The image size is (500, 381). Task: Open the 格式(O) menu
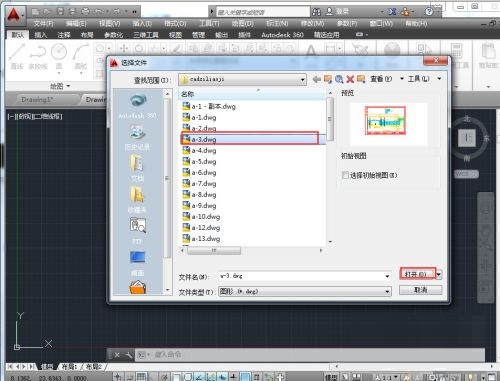tap(175, 23)
